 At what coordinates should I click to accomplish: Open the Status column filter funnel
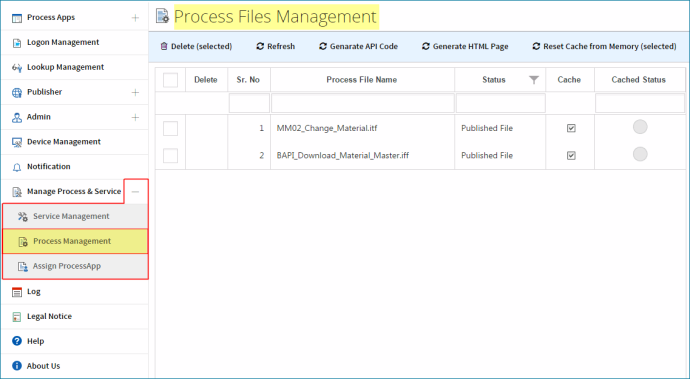pyautogui.click(x=534, y=80)
